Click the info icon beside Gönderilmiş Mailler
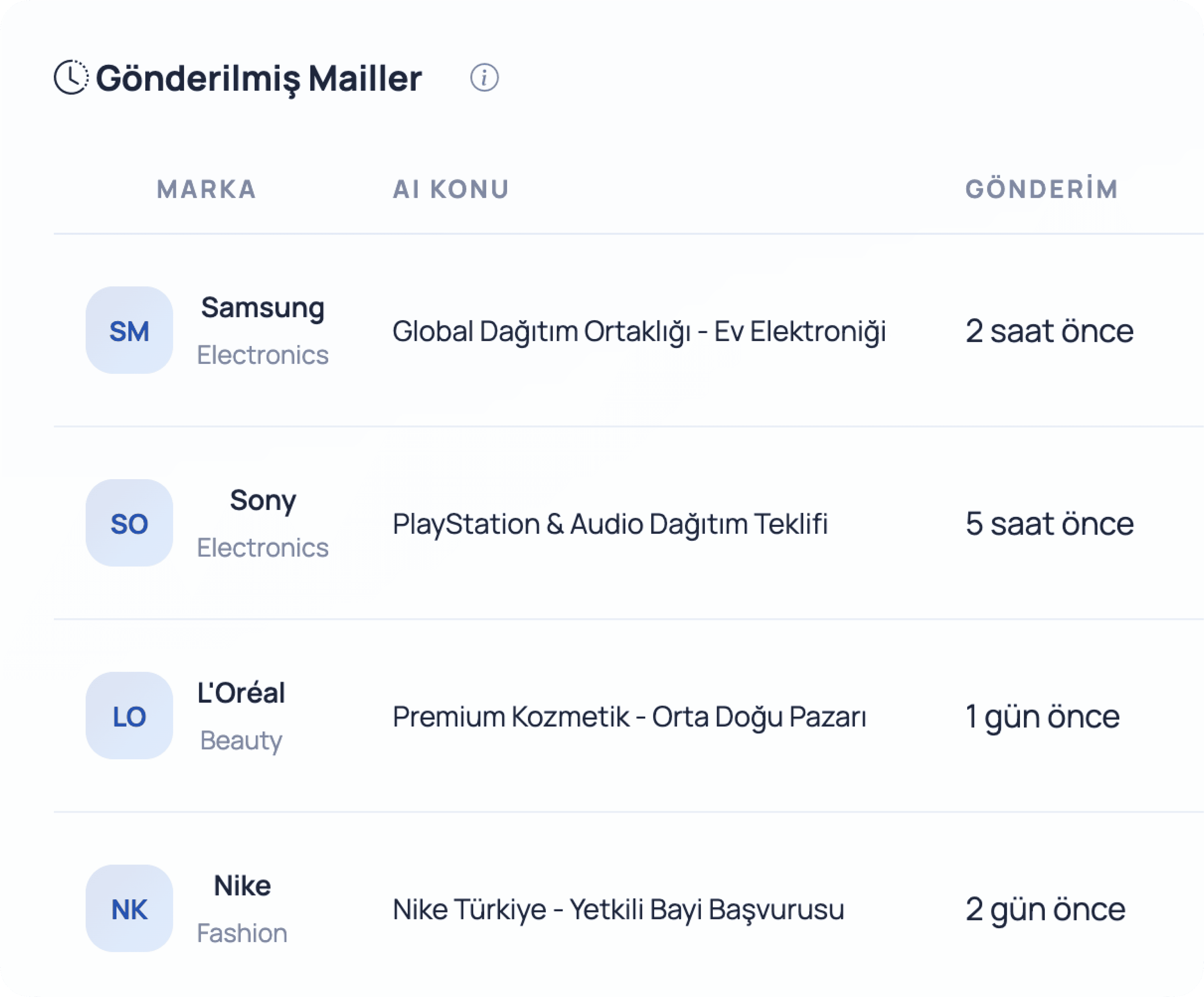The image size is (1204, 997). tap(484, 77)
